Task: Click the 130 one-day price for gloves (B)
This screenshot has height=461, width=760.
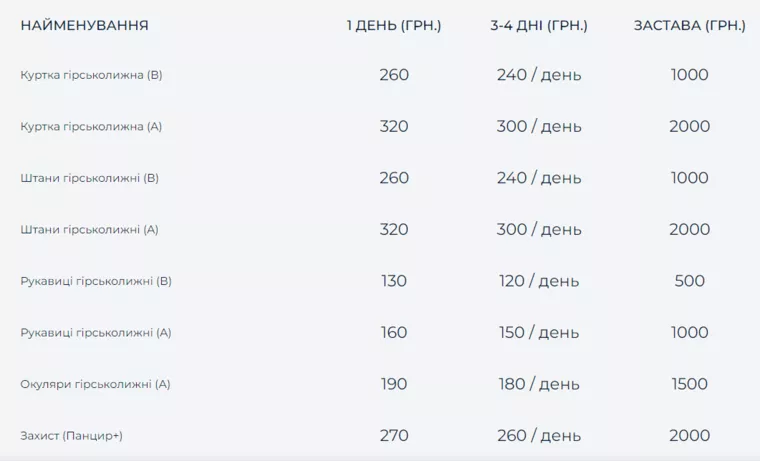Action: click(394, 281)
